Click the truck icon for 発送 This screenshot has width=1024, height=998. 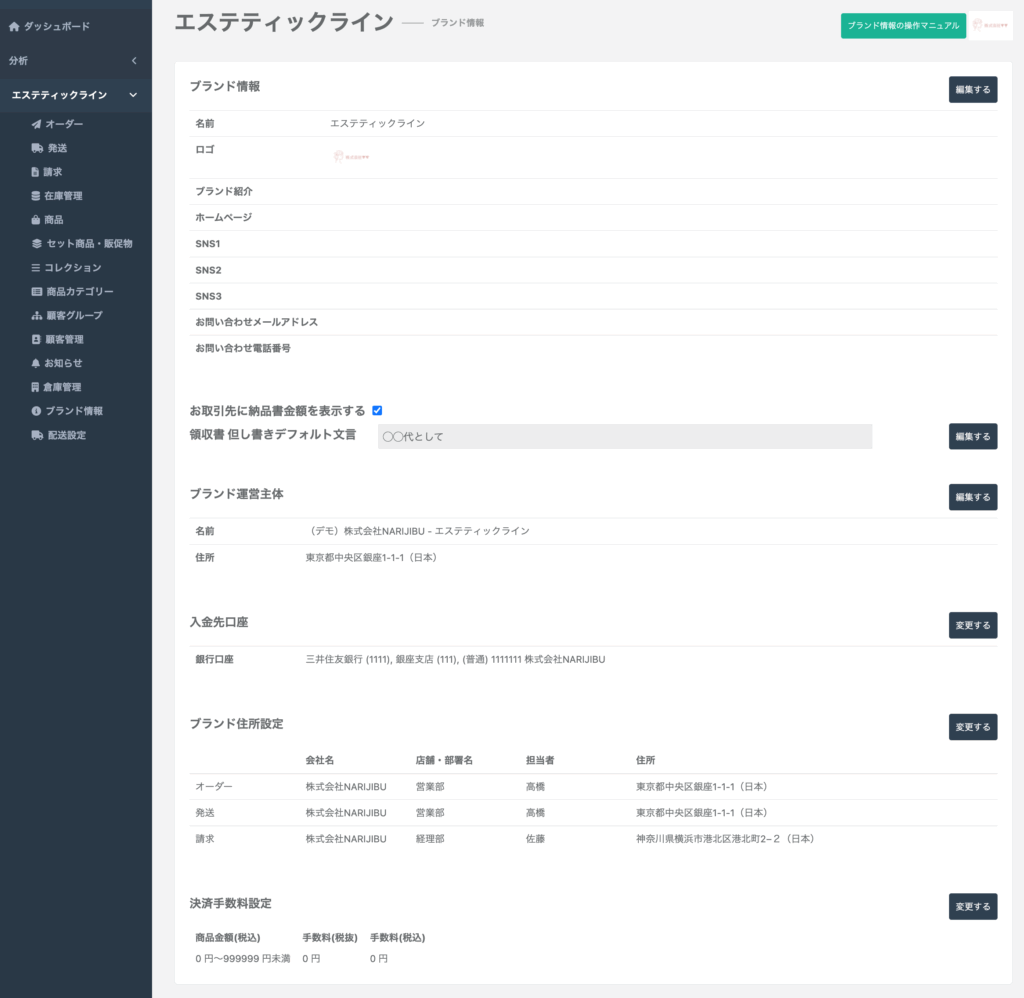pyautogui.click(x=37, y=148)
